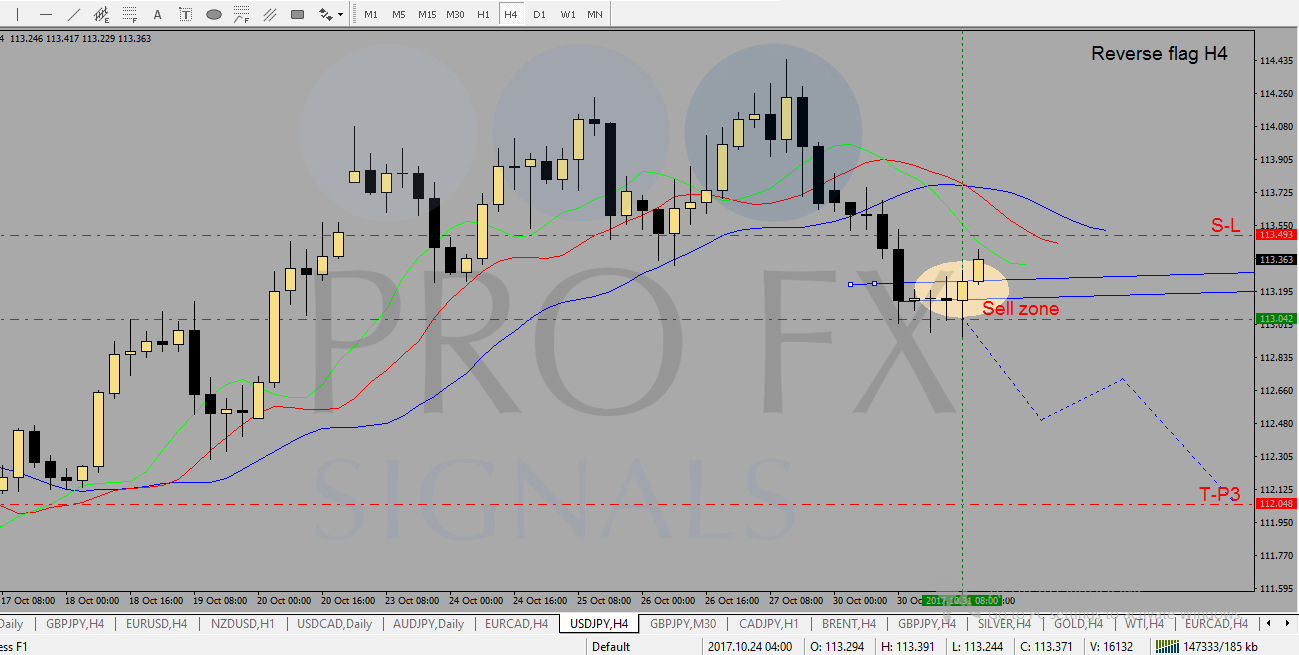Choose the Equidistant Channel tool
This screenshot has height=655, width=1299.
pos(101,14)
